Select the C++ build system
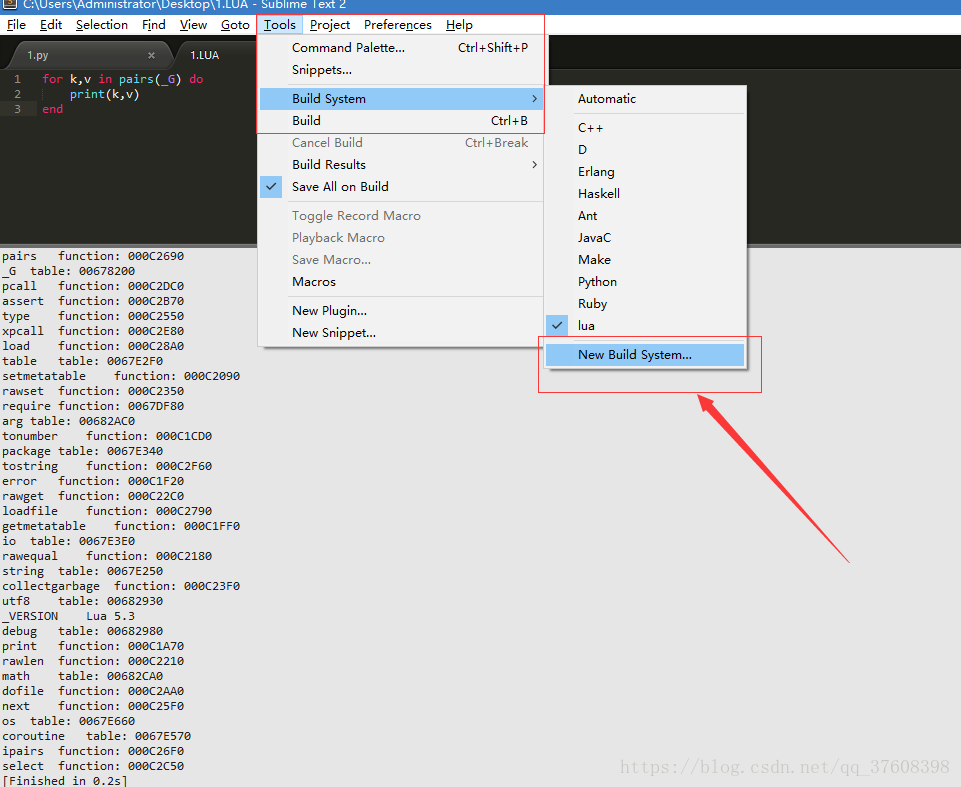961x787 pixels. [592, 127]
